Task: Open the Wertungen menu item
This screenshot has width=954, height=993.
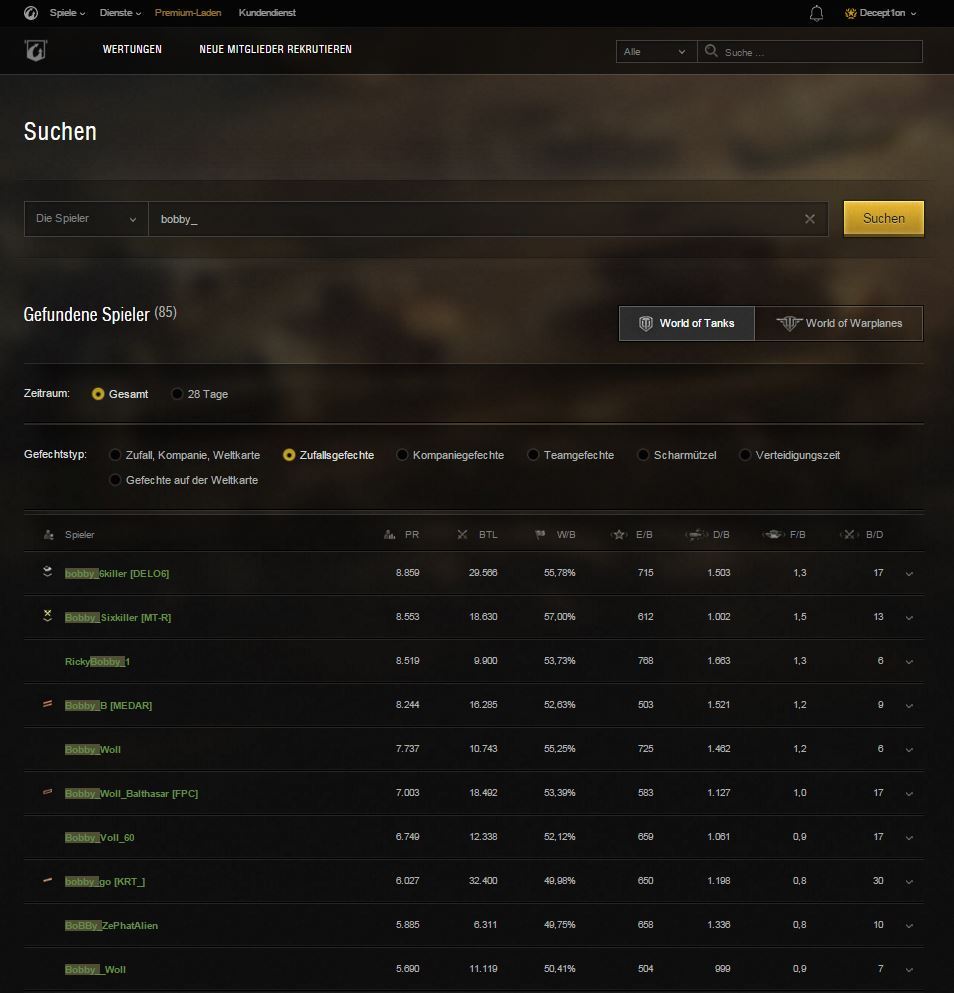Action: click(132, 49)
